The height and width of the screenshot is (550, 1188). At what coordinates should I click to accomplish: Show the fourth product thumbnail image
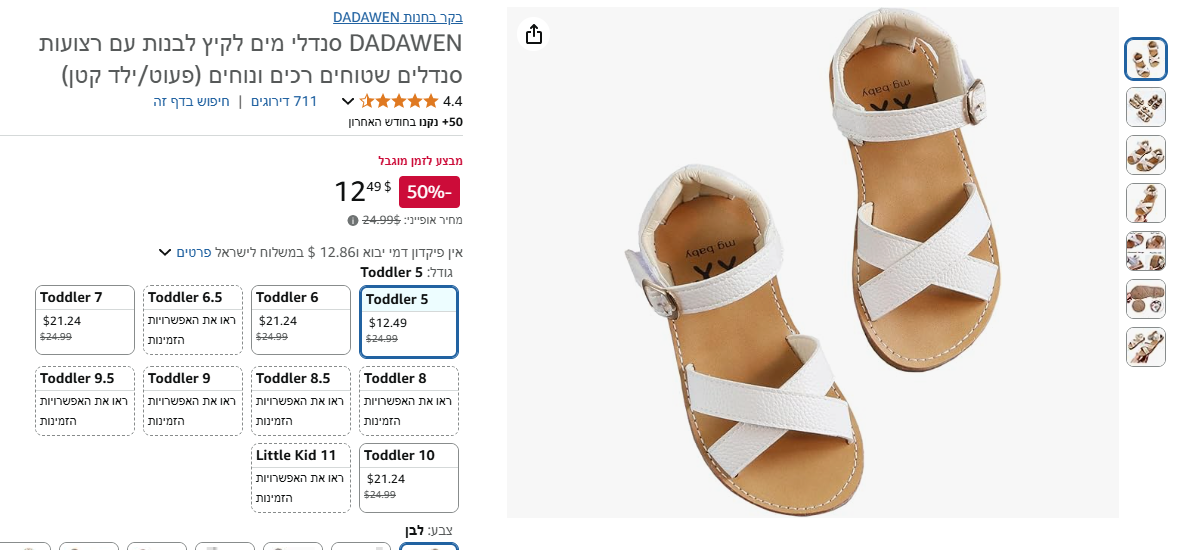pyautogui.click(x=1145, y=203)
